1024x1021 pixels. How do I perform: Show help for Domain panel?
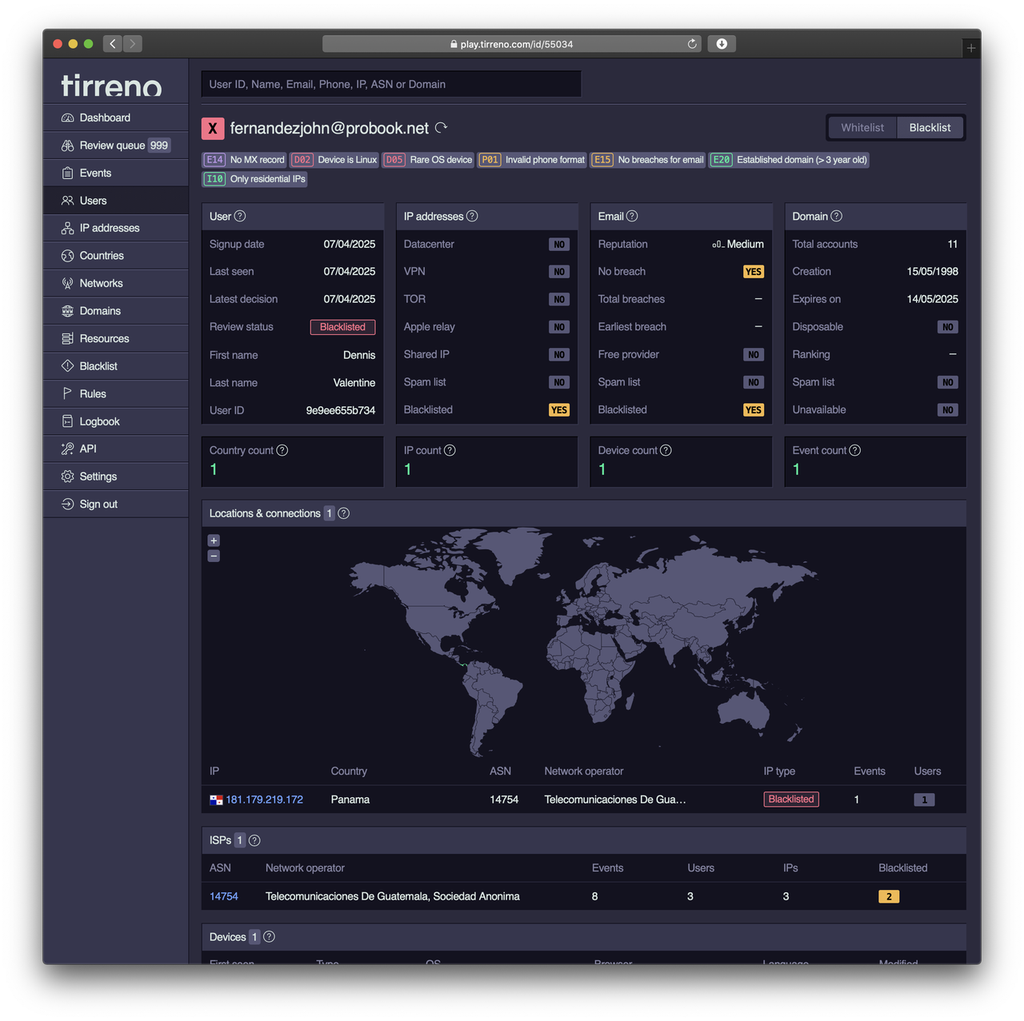tap(837, 216)
